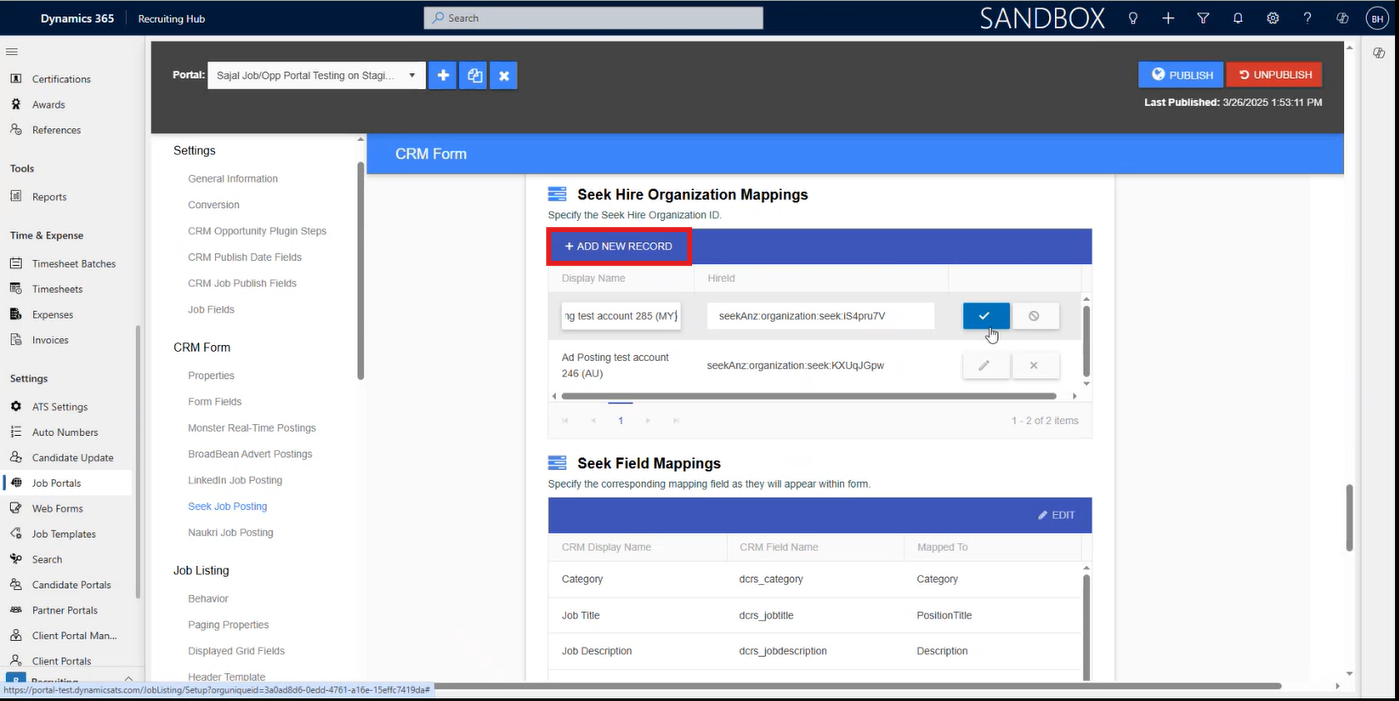This screenshot has height=701, width=1399.
Task: Open Paging Properties under Job Listing
Action: (x=228, y=625)
